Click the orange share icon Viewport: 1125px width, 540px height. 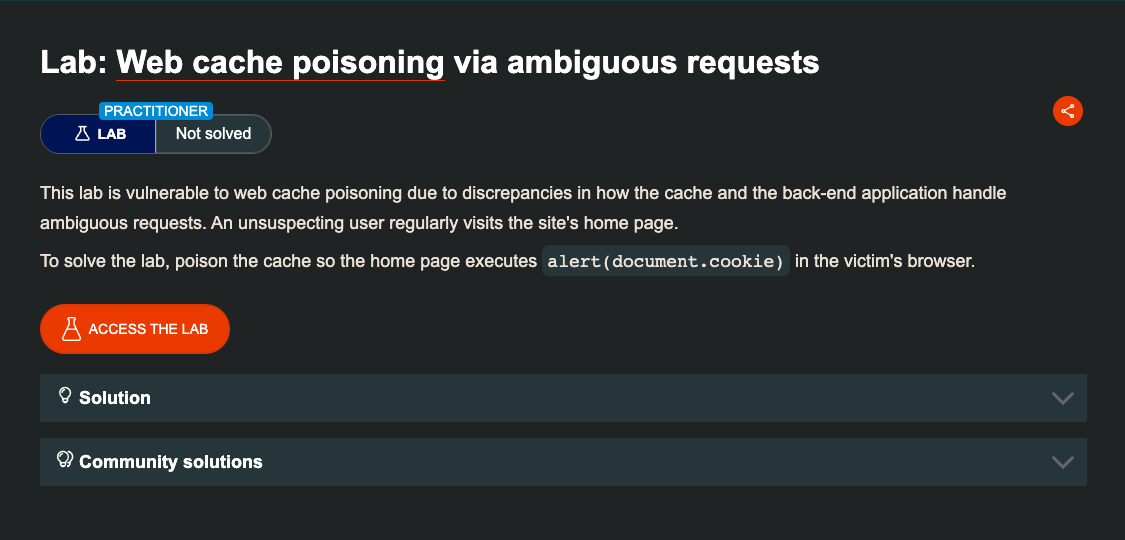click(1068, 111)
